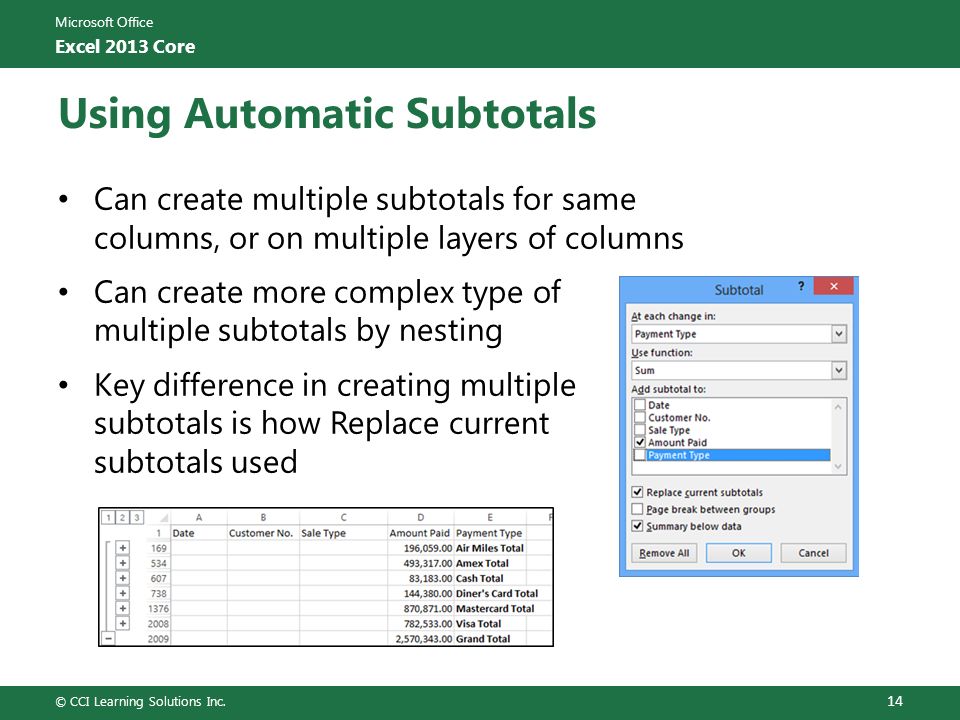The image size is (960, 720).
Task: Click cell with 83,183.00
Action: [x=421, y=578]
